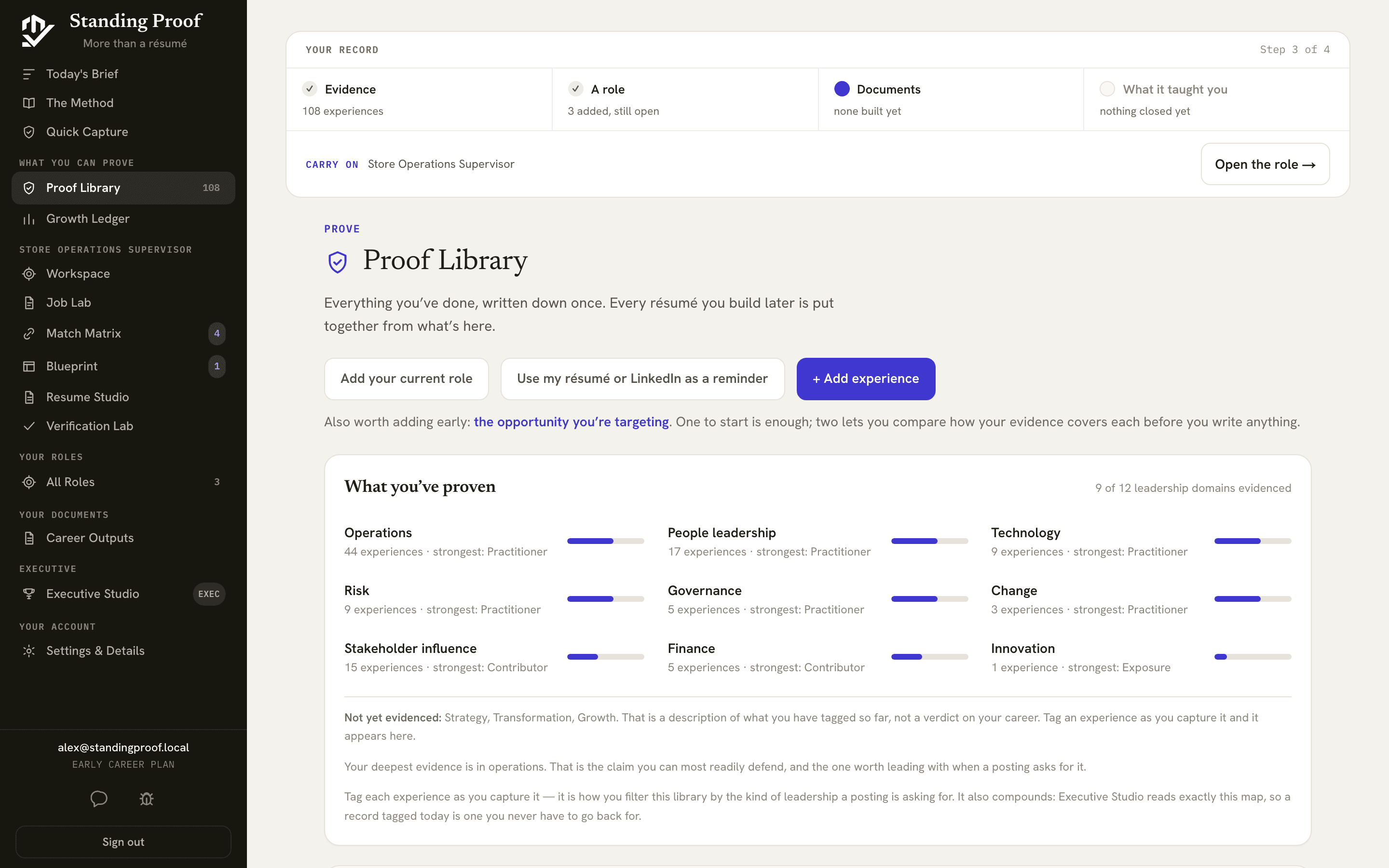
Task: Click the Open the role button
Action: (x=1265, y=164)
